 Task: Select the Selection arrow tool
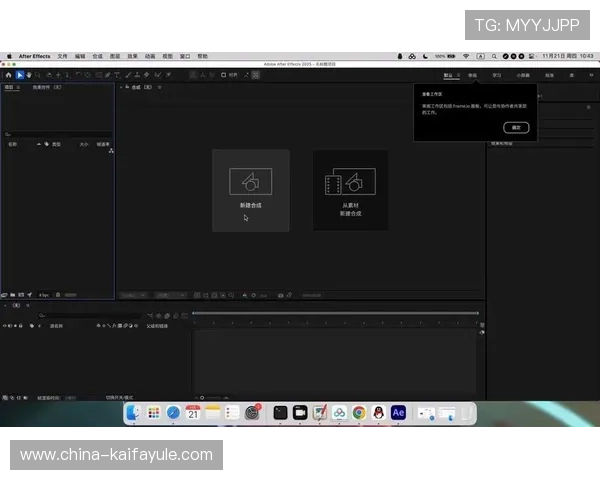[x=19, y=74]
